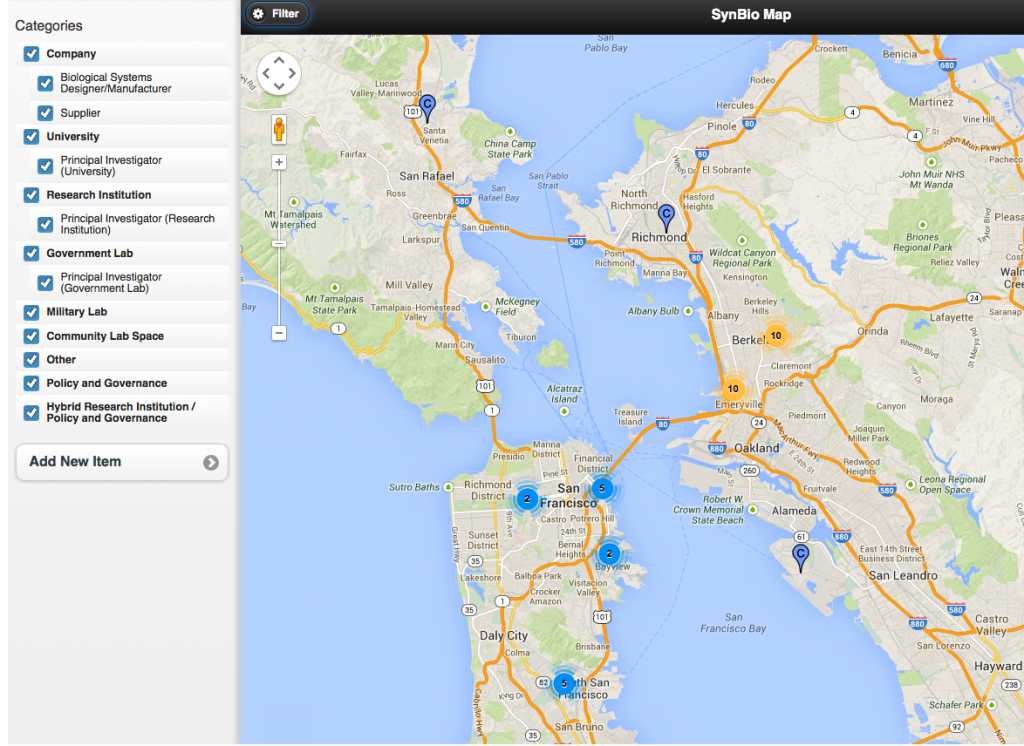Select the Richmond map pin marker

click(666, 216)
